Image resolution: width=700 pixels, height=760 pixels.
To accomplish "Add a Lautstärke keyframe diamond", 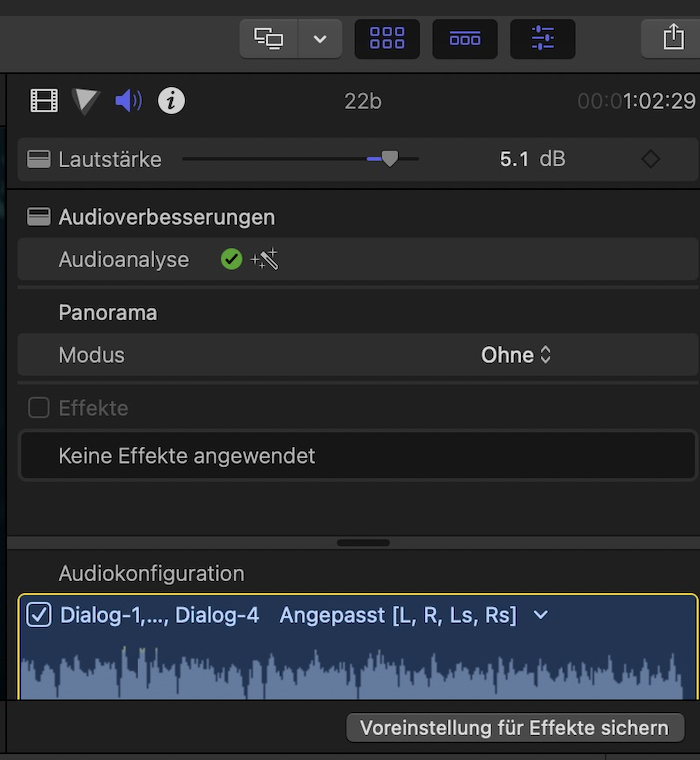I will 651,159.
